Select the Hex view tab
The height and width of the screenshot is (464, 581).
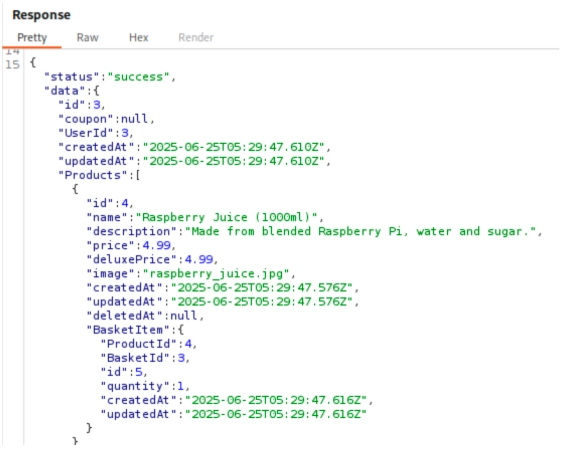[x=139, y=37]
